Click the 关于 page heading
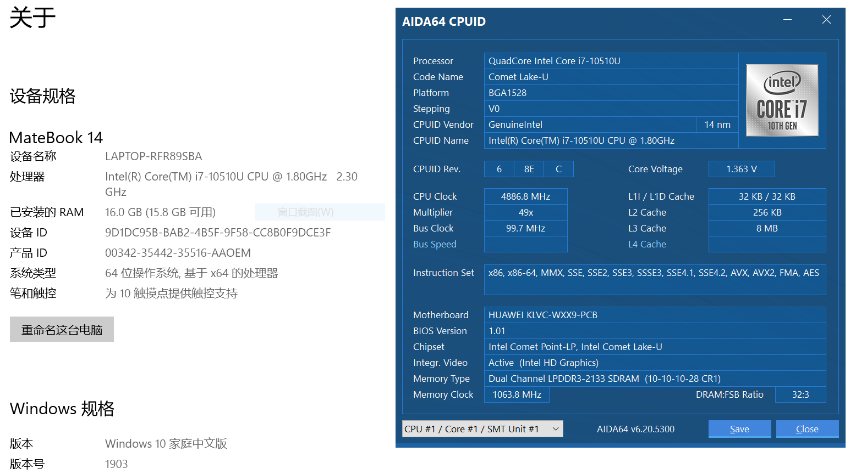The height and width of the screenshot is (474, 867). [x=33, y=18]
